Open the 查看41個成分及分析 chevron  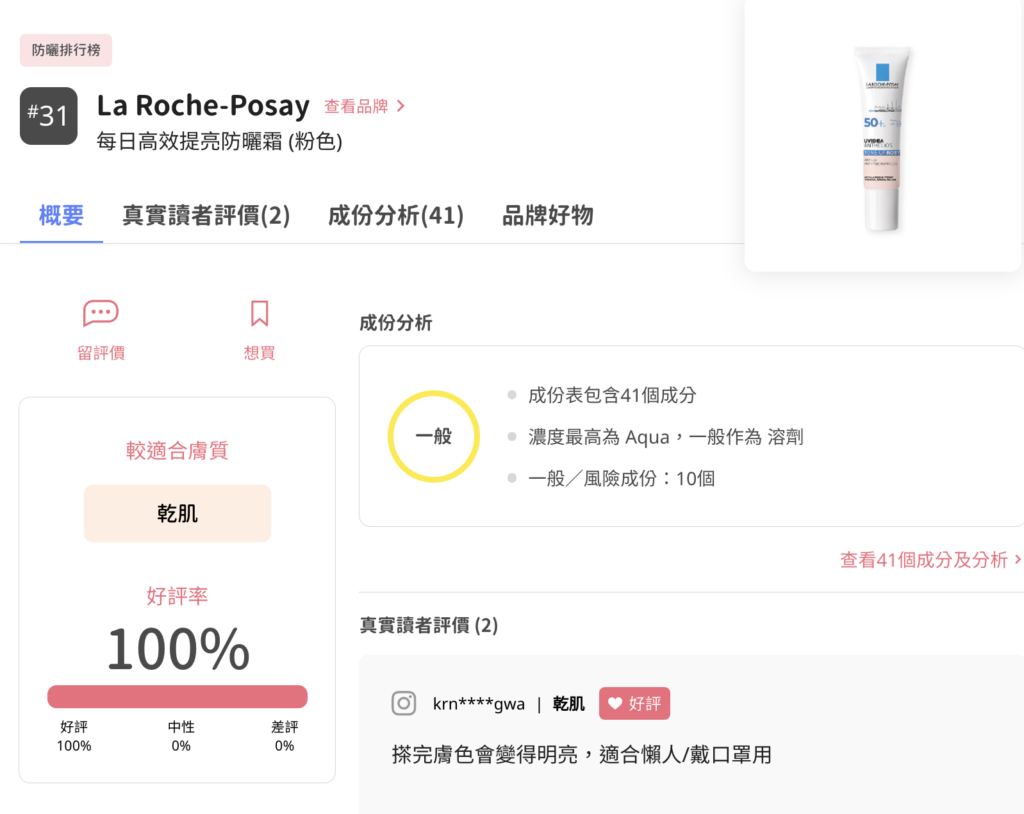[1017, 561]
